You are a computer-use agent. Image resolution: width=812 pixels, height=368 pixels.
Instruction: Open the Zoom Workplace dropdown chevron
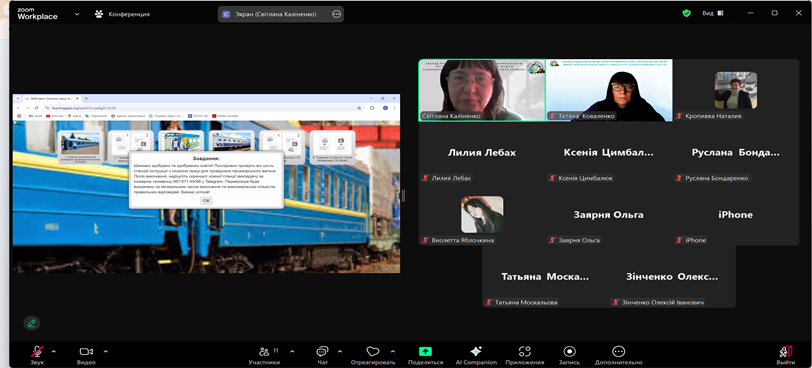click(77, 14)
